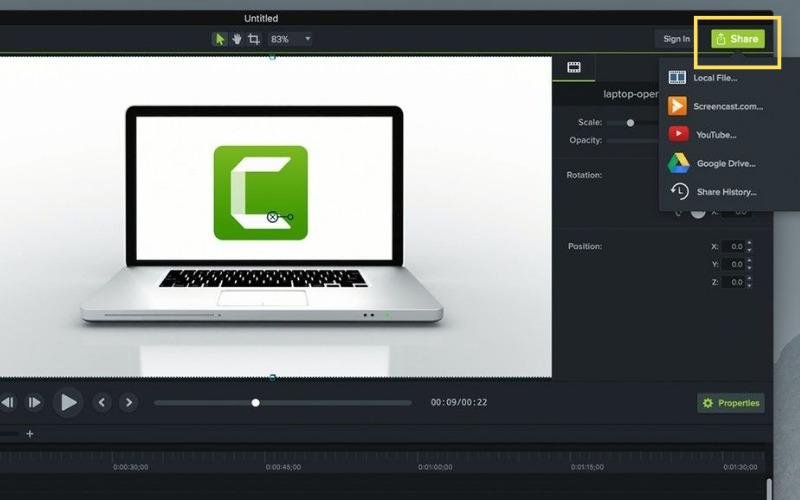Click the playback scrubber handle
This screenshot has width=800, height=500.
(x=256, y=403)
